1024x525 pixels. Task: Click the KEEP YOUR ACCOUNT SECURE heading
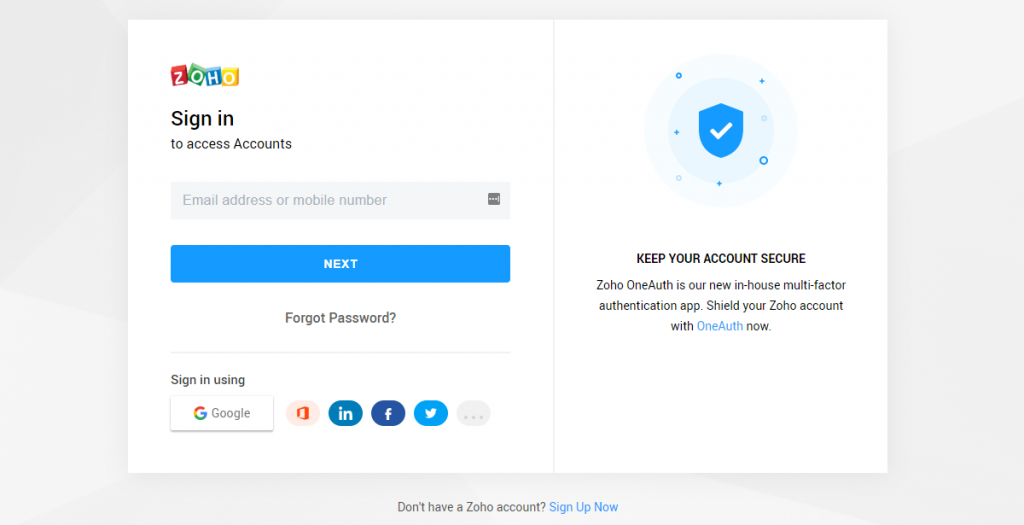click(x=721, y=259)
